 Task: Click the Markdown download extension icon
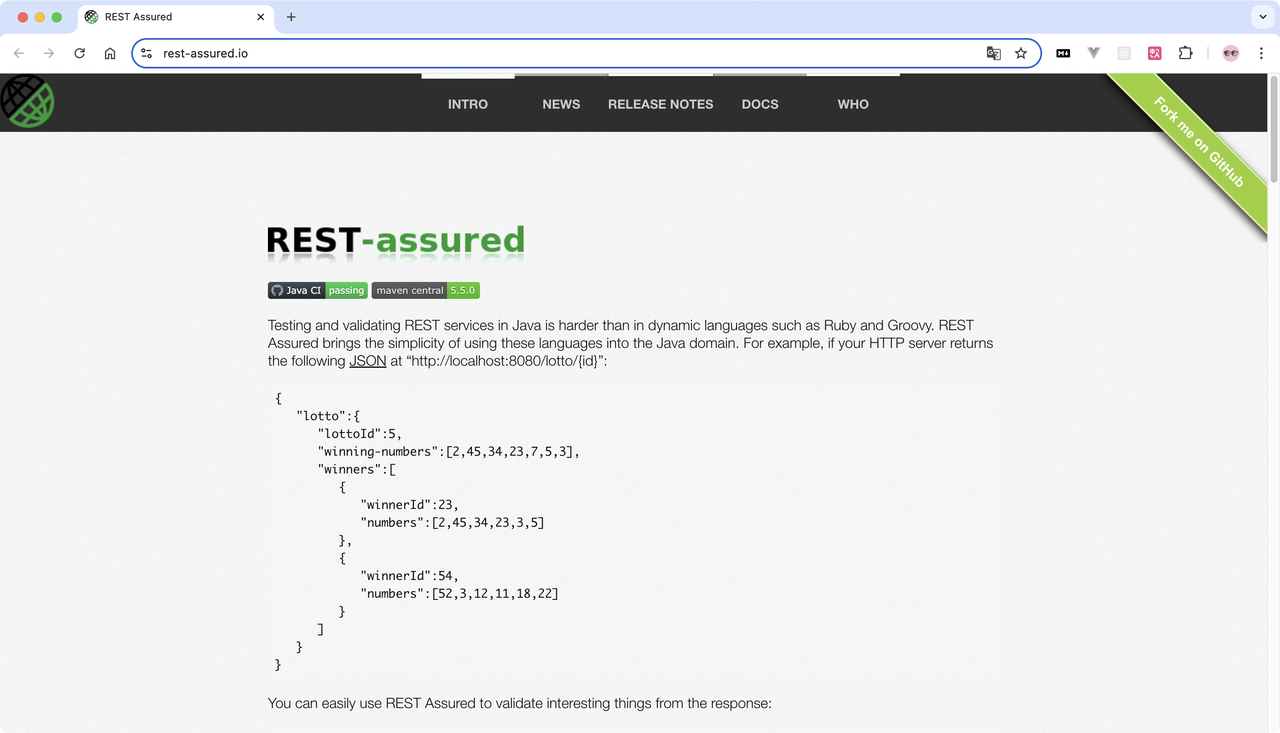coord(1063,53)
